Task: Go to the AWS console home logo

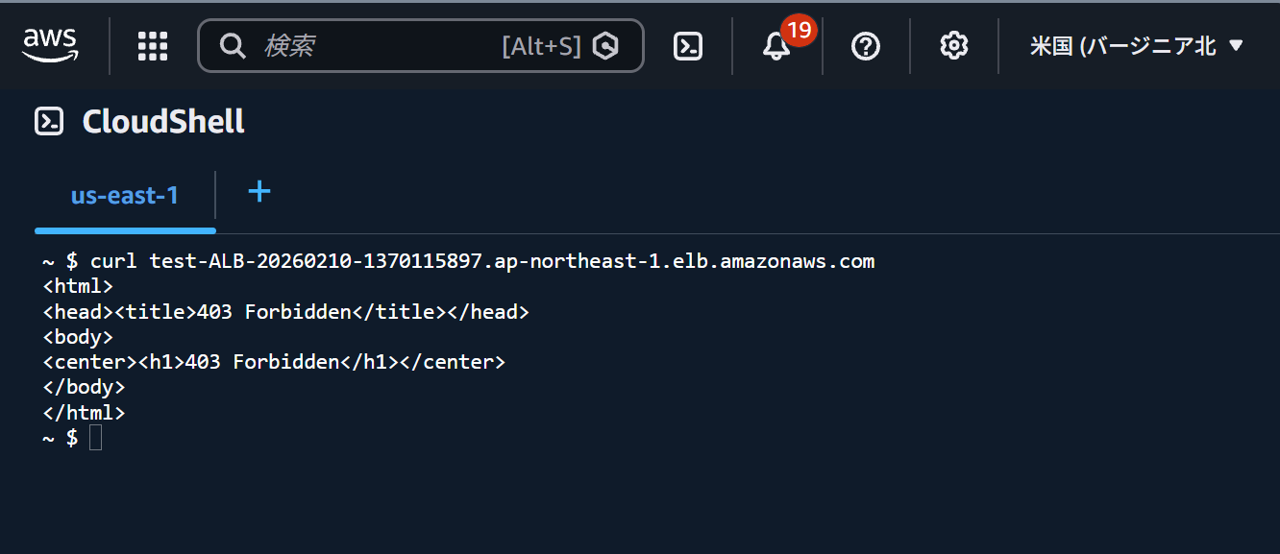Action: (50, 45)
